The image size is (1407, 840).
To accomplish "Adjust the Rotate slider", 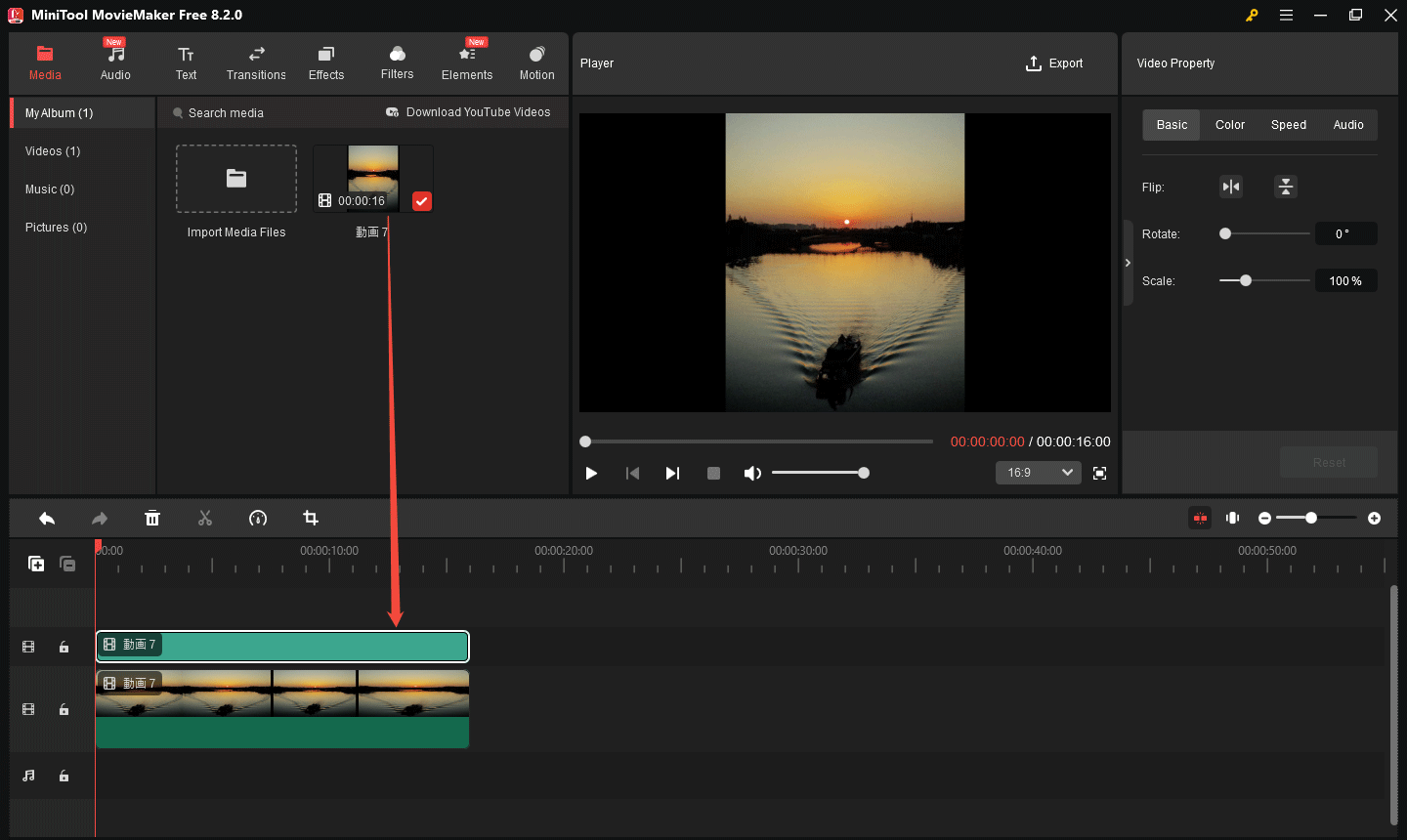I will pyautogui.click(x=1264, y=233).
